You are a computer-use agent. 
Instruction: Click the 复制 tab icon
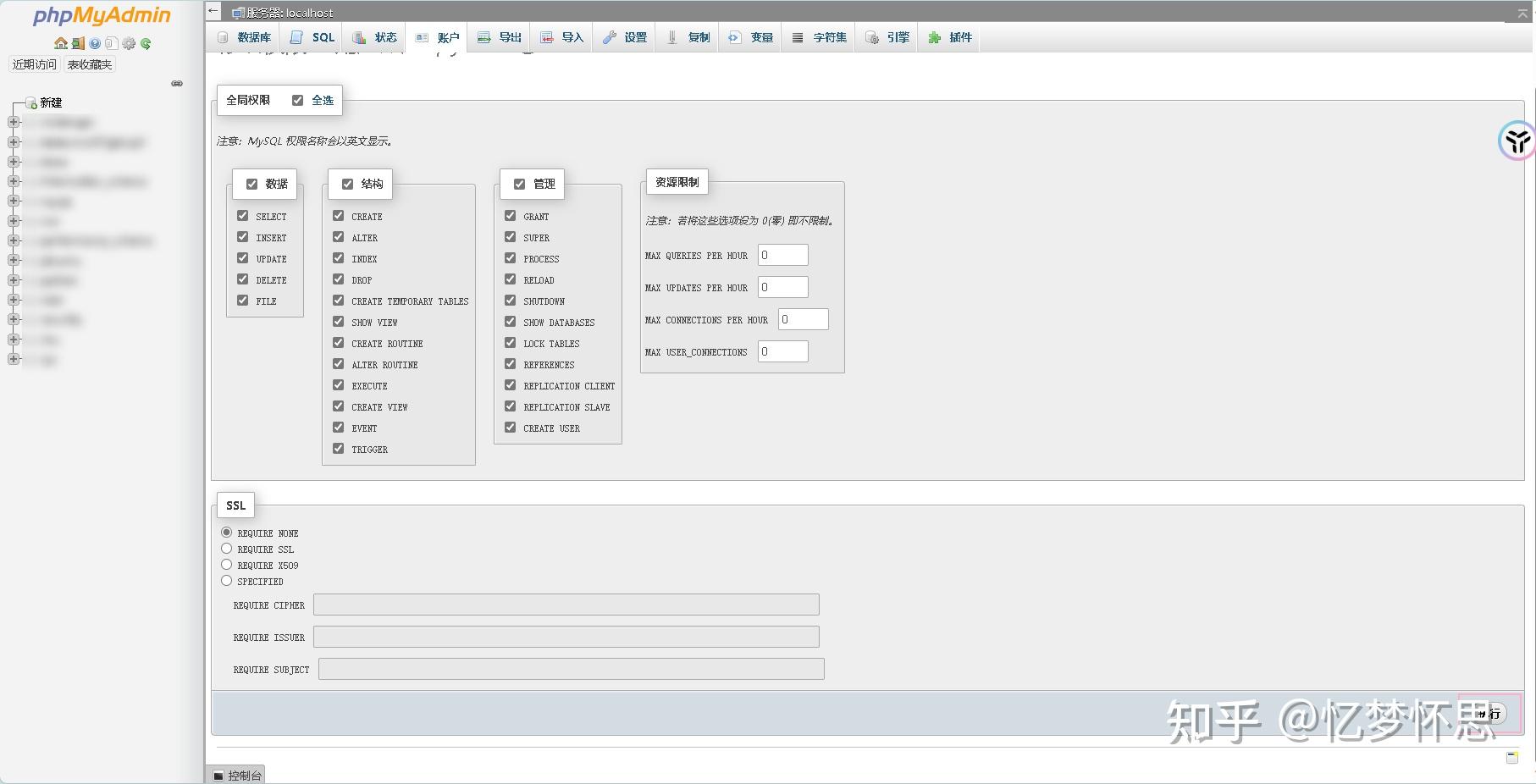(672, 37)
